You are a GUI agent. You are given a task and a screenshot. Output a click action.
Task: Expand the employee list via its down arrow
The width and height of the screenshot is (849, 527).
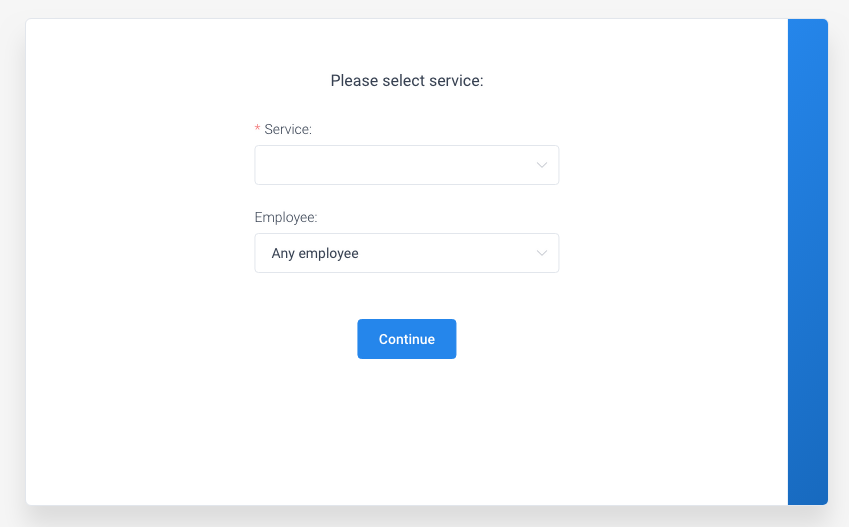pyautogui.click(x=541, y=253)
